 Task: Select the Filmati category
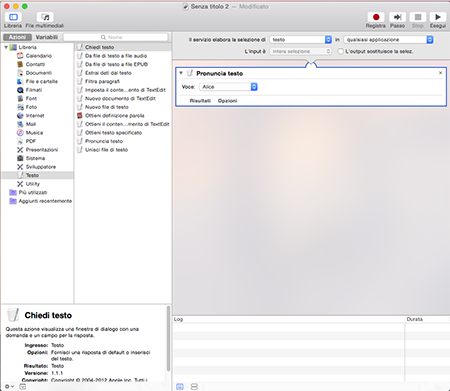point(34,90)
